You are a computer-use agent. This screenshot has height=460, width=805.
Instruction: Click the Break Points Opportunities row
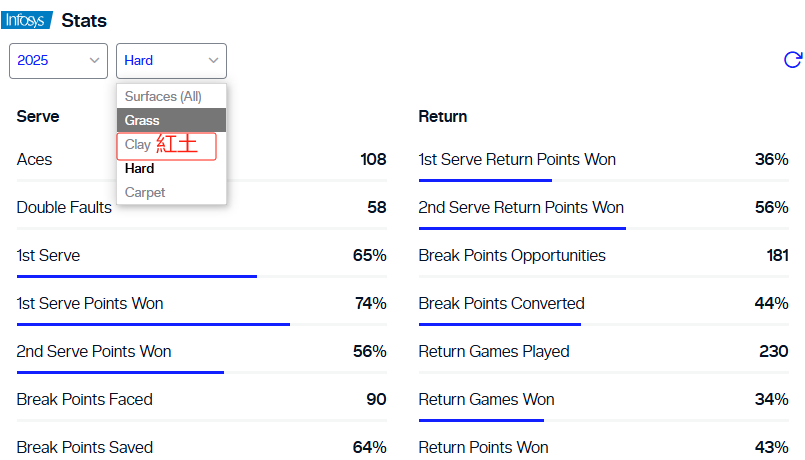(604, 255)
